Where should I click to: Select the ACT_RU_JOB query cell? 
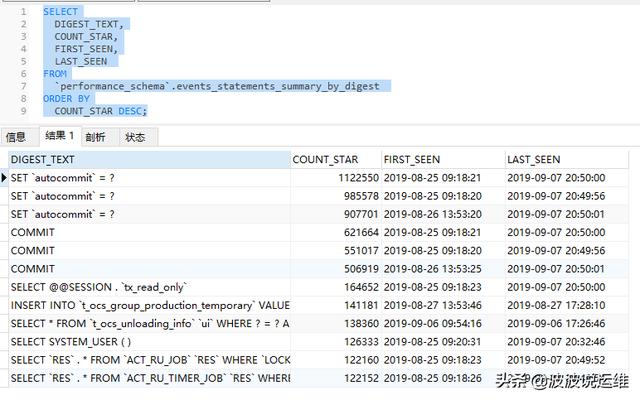pos(149,360)
